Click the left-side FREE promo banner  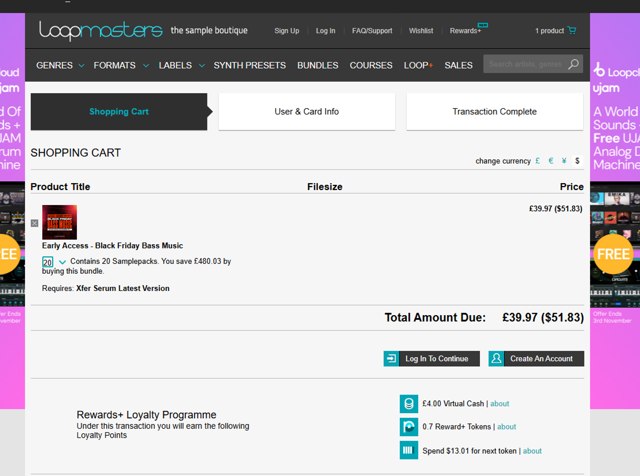point(12,211)
